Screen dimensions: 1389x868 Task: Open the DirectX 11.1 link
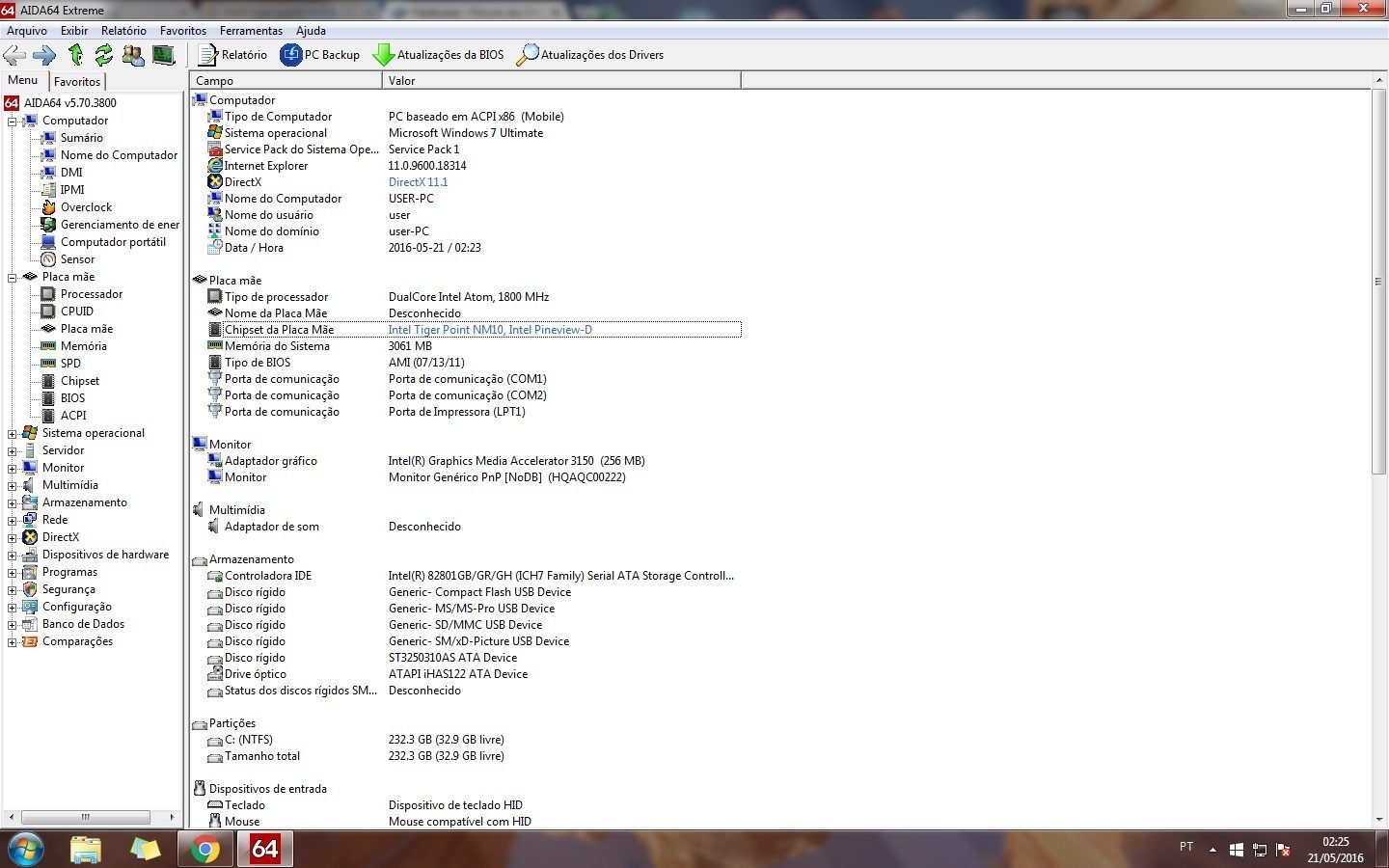point(418,182)
